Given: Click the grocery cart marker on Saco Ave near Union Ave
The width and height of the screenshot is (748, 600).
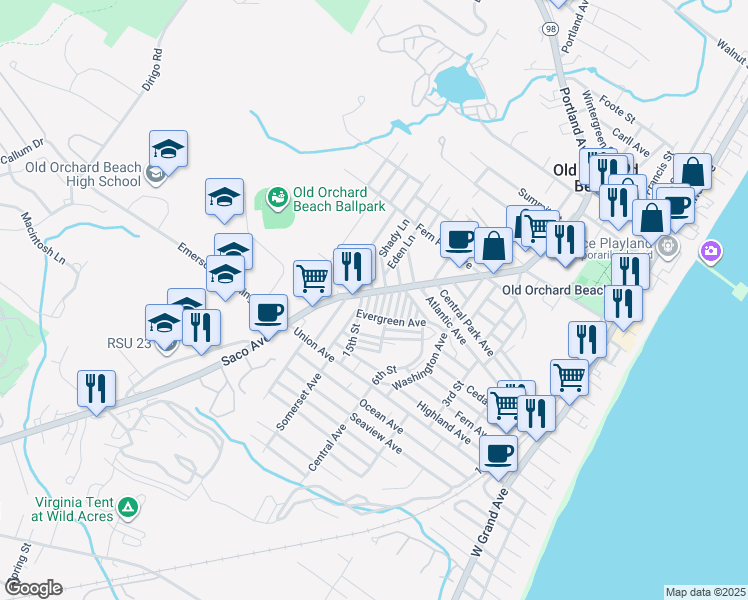Looking at the screenshot, I should pyautogui.click(x=312, y=281).
